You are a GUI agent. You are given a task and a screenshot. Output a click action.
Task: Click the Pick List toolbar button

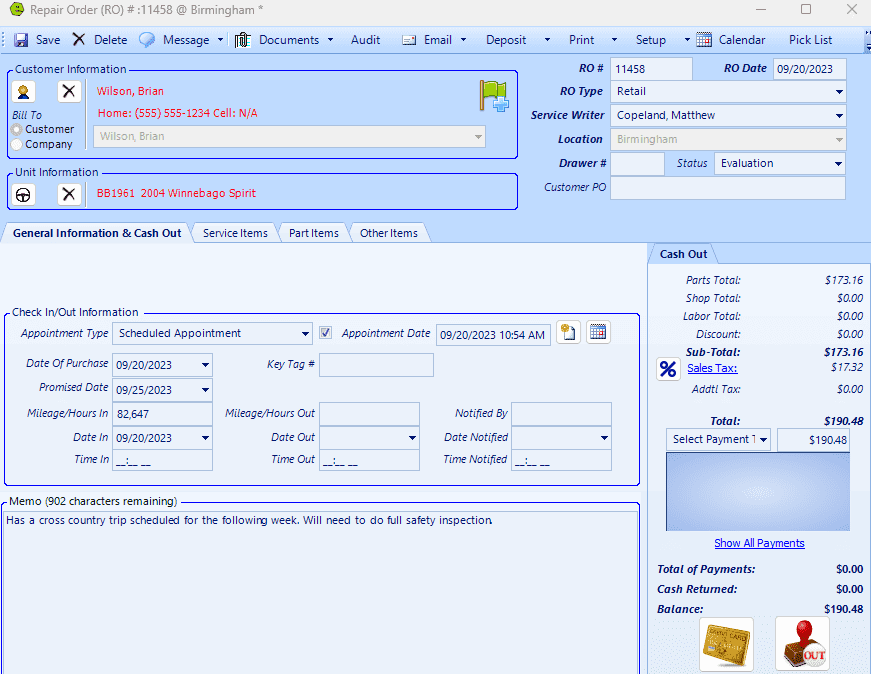(x=810, y=40)
